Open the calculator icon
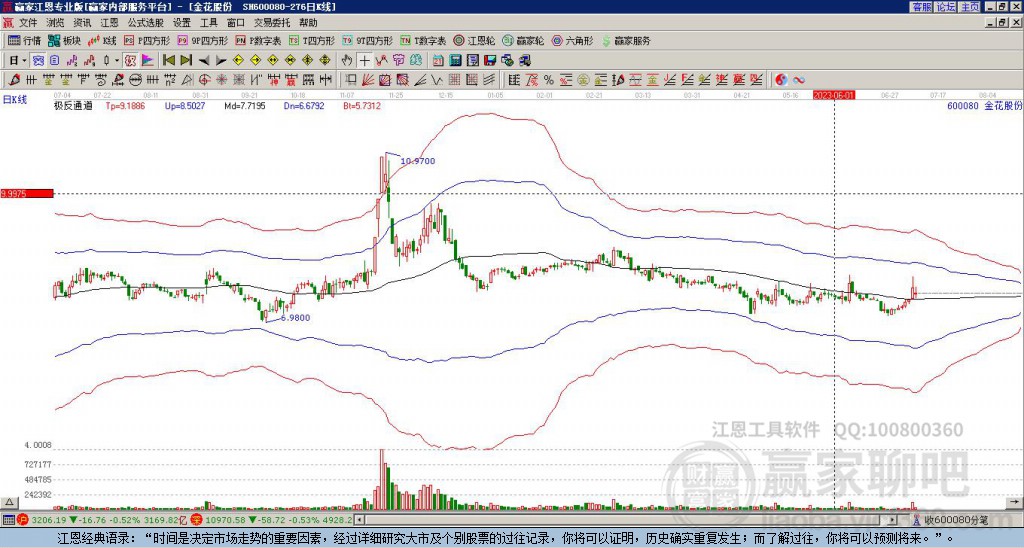The width and height of the screenshot is (1024, 548). [x=456, y=61]
